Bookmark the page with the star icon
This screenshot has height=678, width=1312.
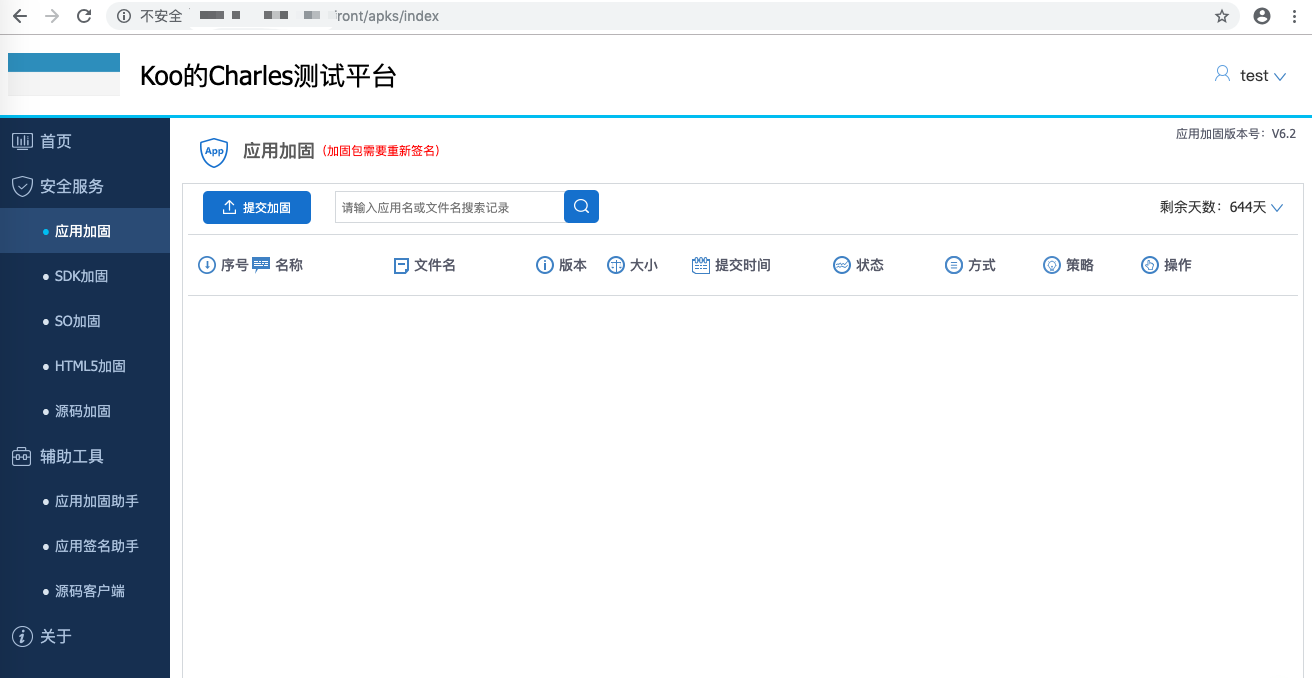(x=1222, y=16)
